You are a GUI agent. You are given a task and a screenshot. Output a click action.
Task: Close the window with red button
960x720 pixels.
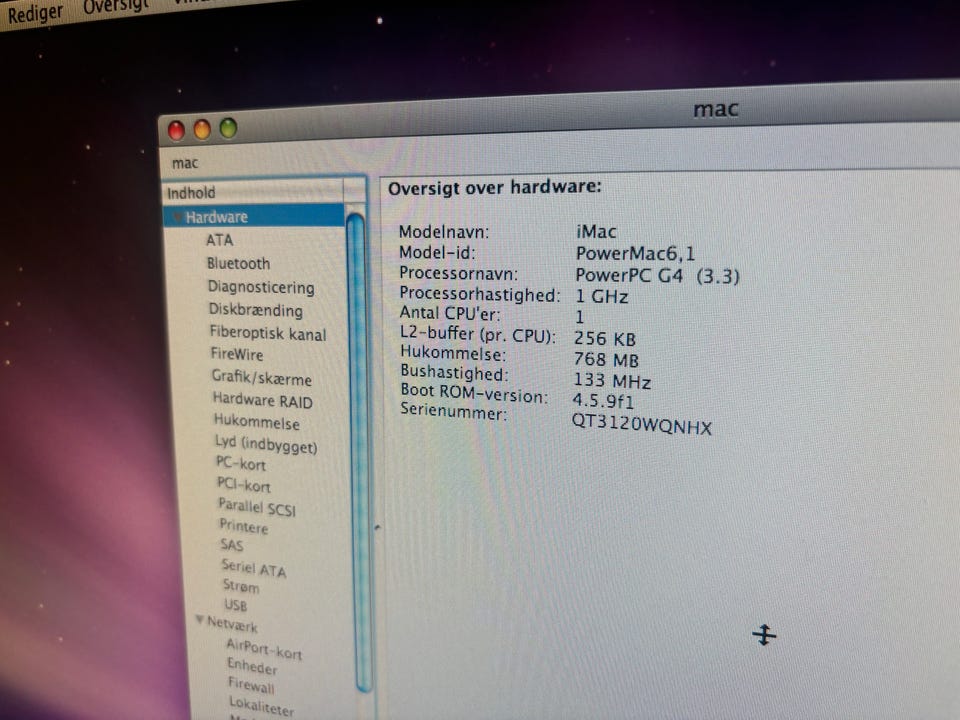176,130
